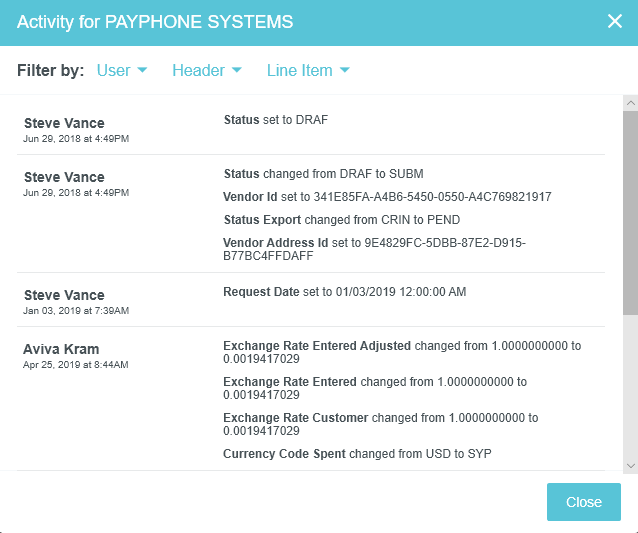Select the Aviva Kram user name
The image size is (638, 533).
coord(60,349)
